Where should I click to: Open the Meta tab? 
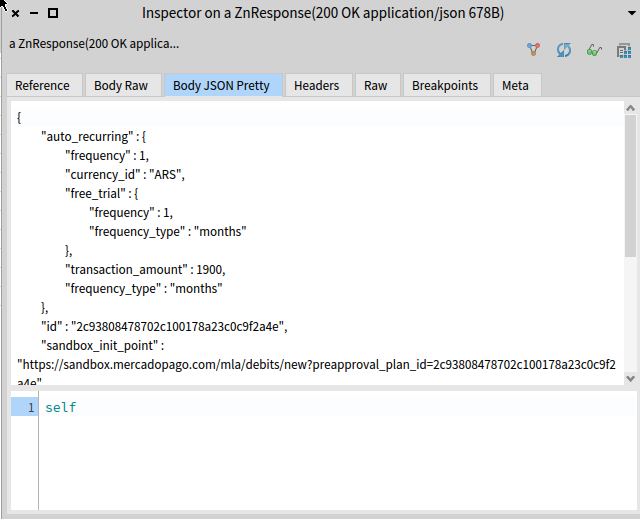point(516,86)
